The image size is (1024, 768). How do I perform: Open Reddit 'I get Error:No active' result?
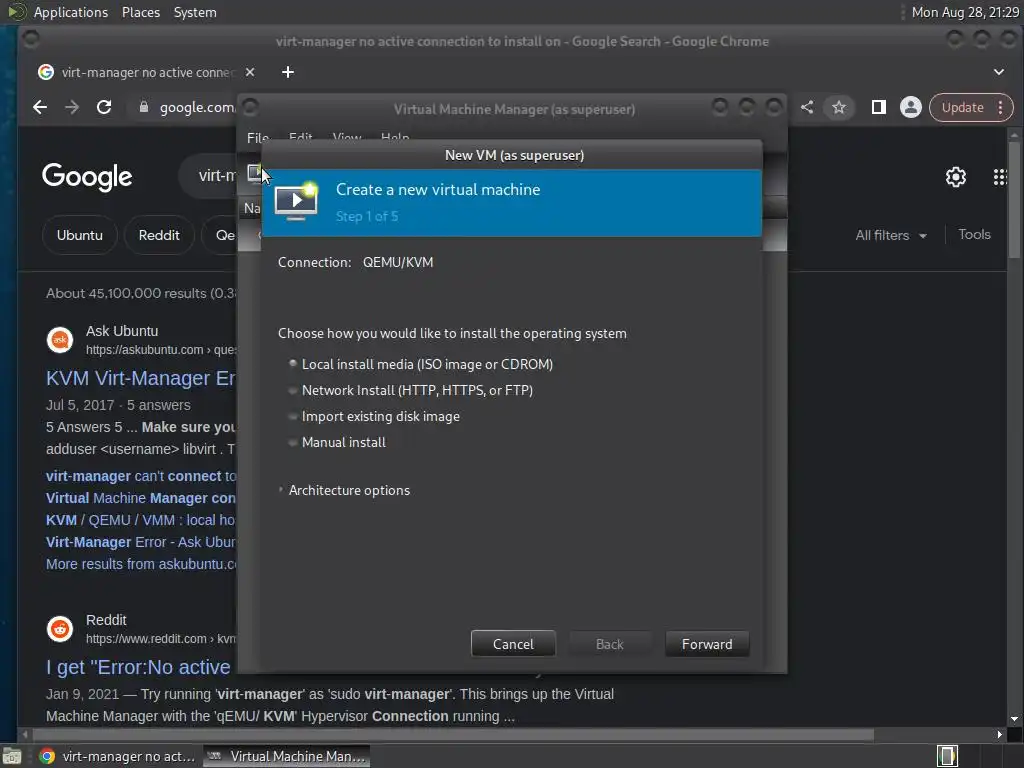(x=138, y=667)
